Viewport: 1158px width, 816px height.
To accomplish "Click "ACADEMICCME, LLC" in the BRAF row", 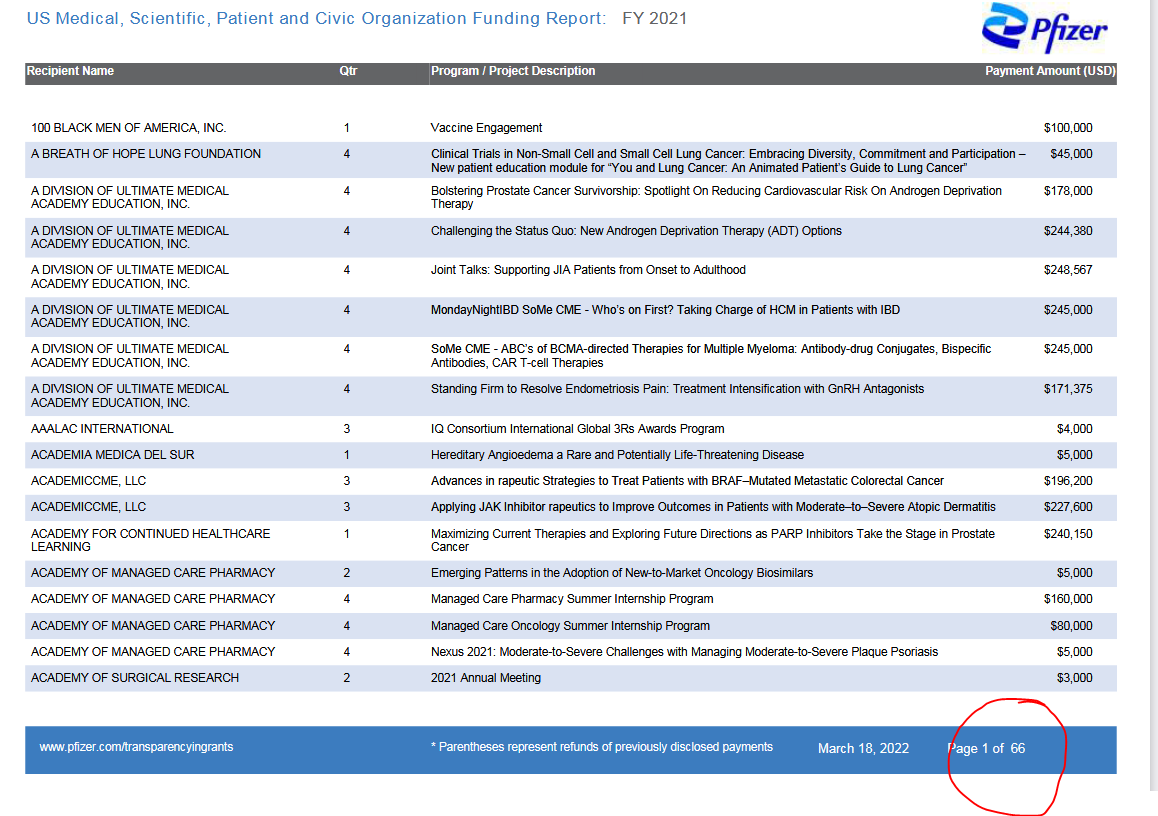I will [89, 481].
